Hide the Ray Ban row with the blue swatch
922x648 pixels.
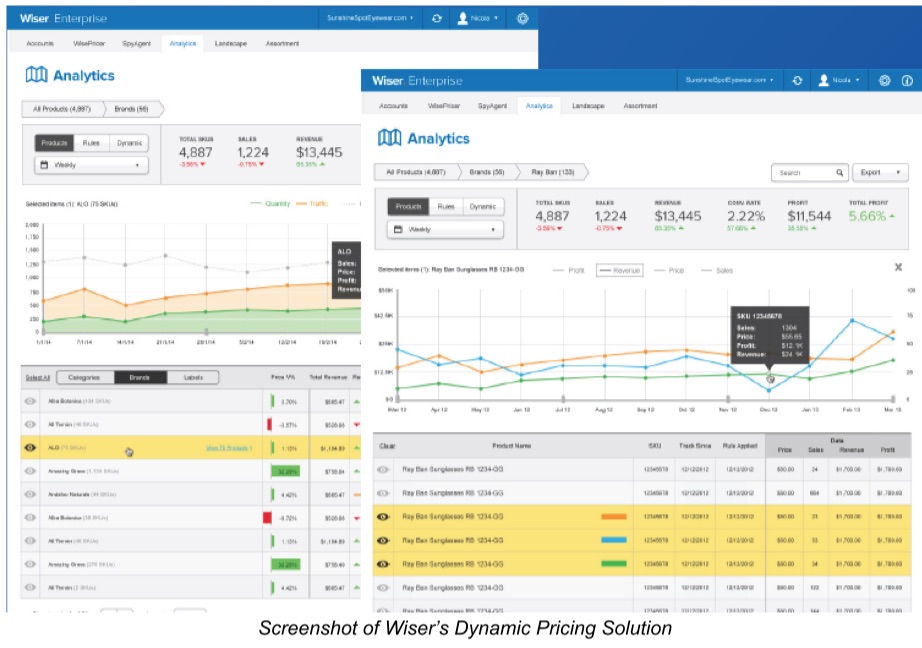(383, 540)
